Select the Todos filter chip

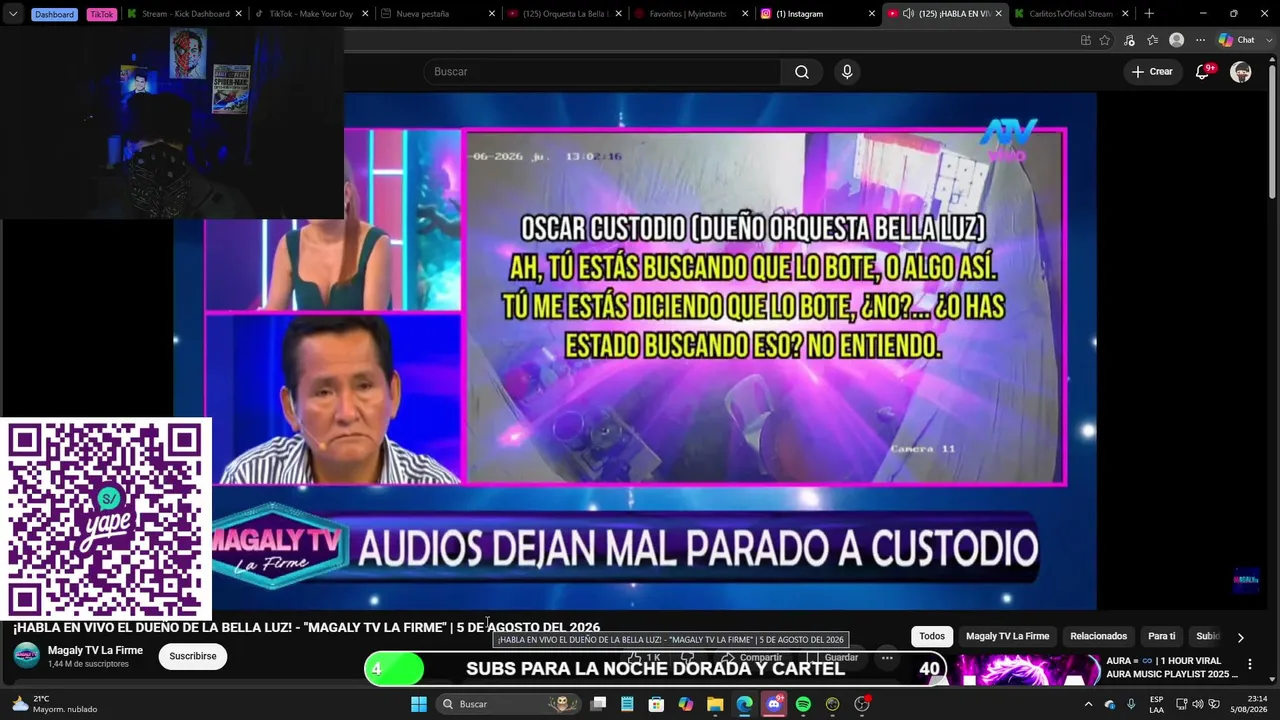[x=932, y=636]
